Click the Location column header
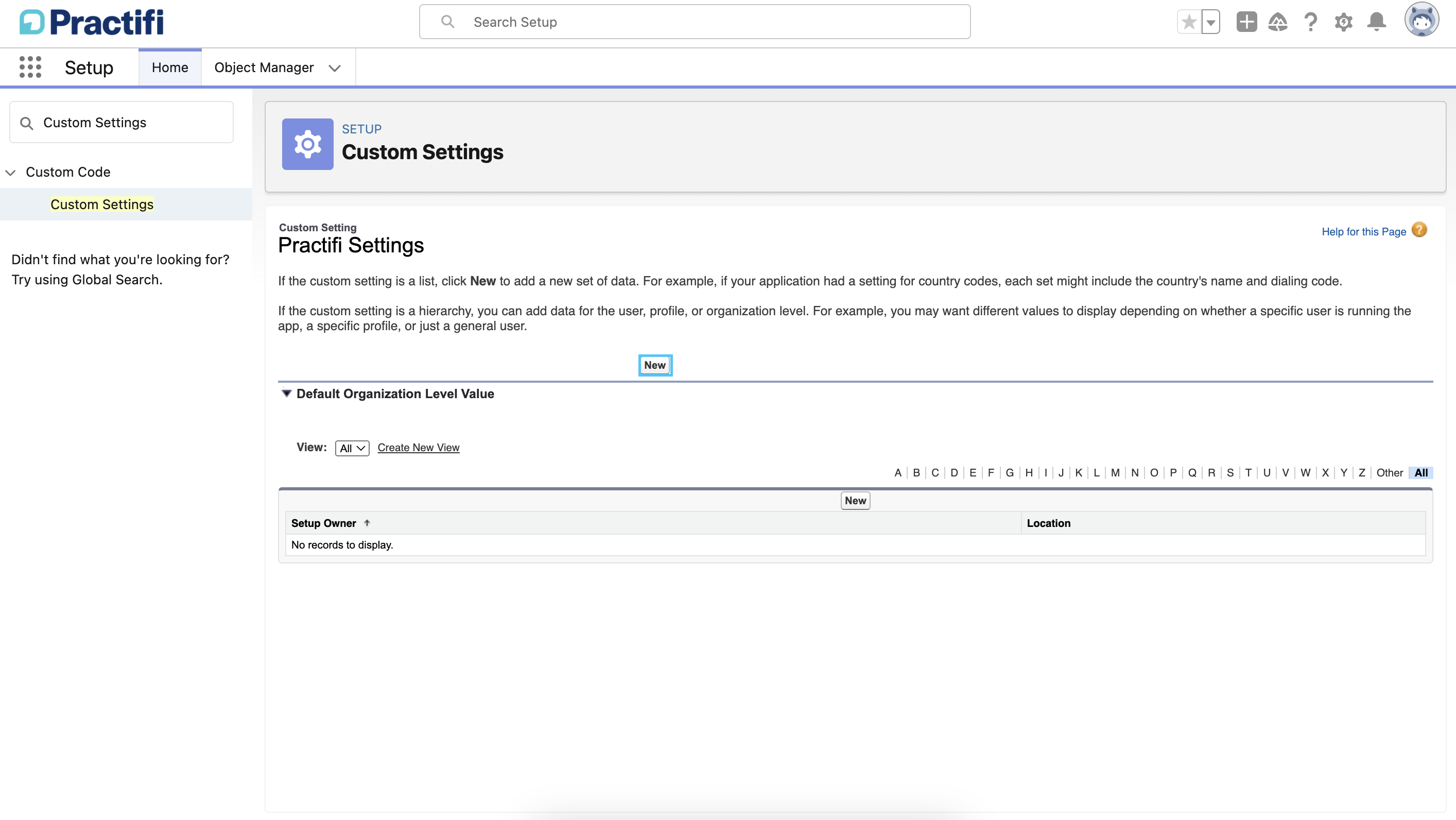Image resolution: width=1456 pixels, height=820 pixels. 1048,523
